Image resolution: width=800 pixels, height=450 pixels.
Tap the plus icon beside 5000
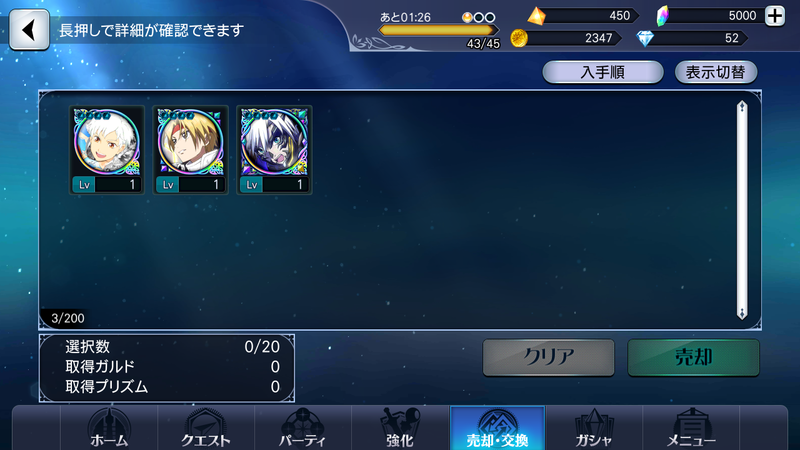coord(774,16)
